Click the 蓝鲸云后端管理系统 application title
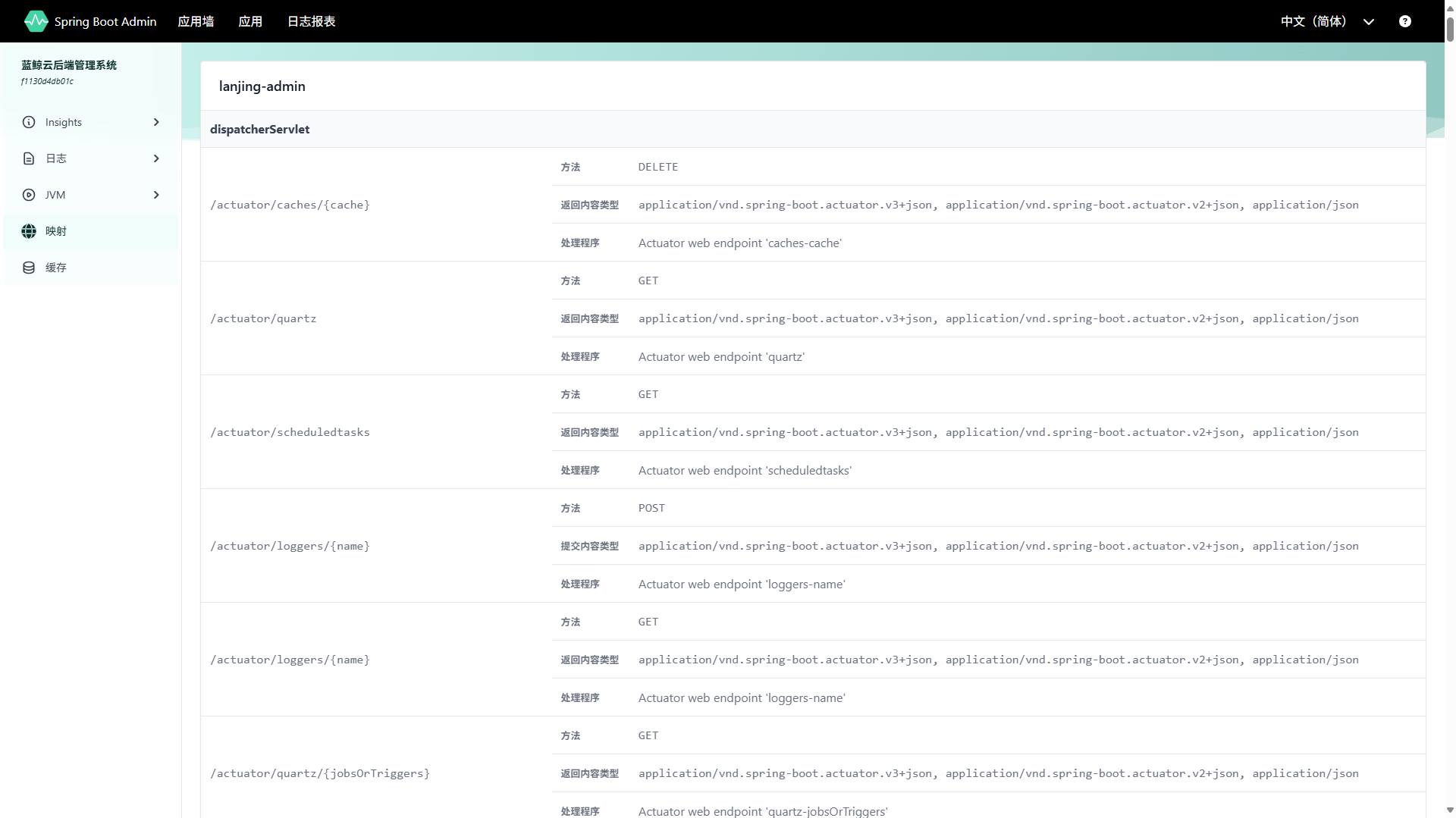1456x818 pixels. point(69,65)
